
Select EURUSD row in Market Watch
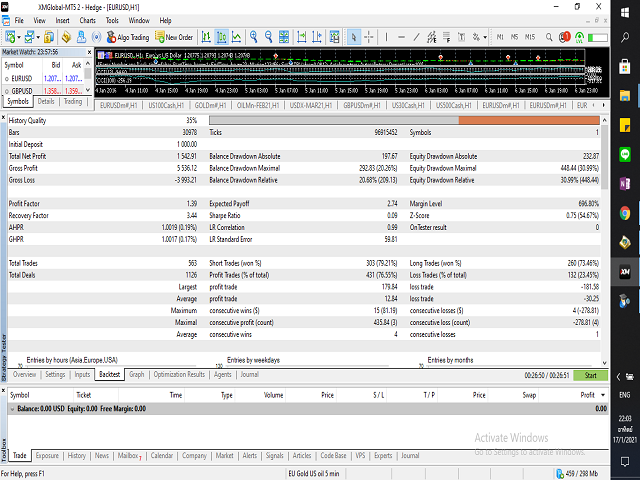tap(20, 76)
